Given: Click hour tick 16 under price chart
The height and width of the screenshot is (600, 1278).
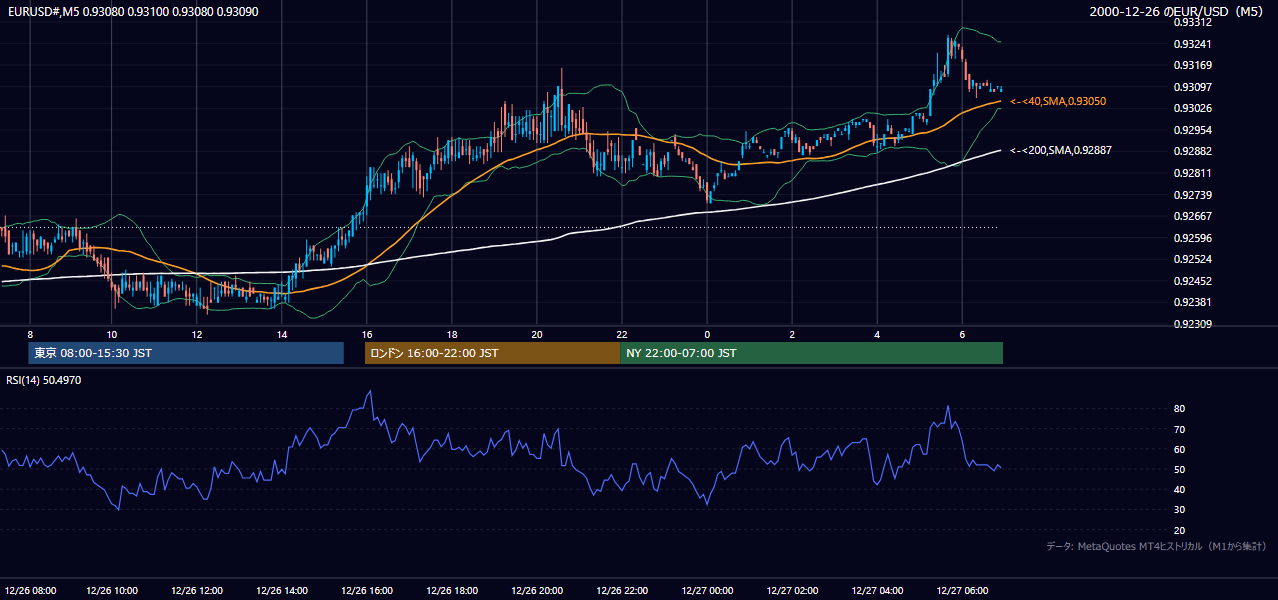Looking at the screenshot, I should tap(367, 334).
